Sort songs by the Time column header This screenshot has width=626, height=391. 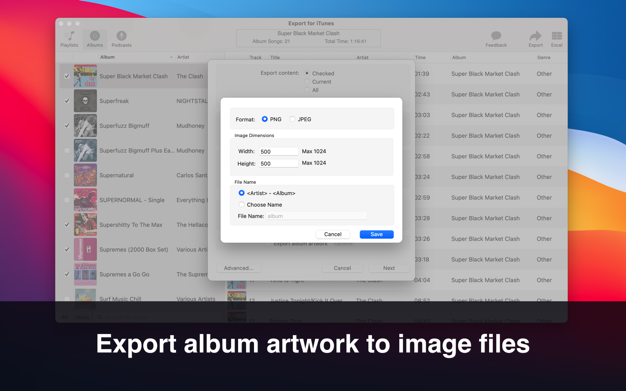pyautogui.click(x=420, y=58)
